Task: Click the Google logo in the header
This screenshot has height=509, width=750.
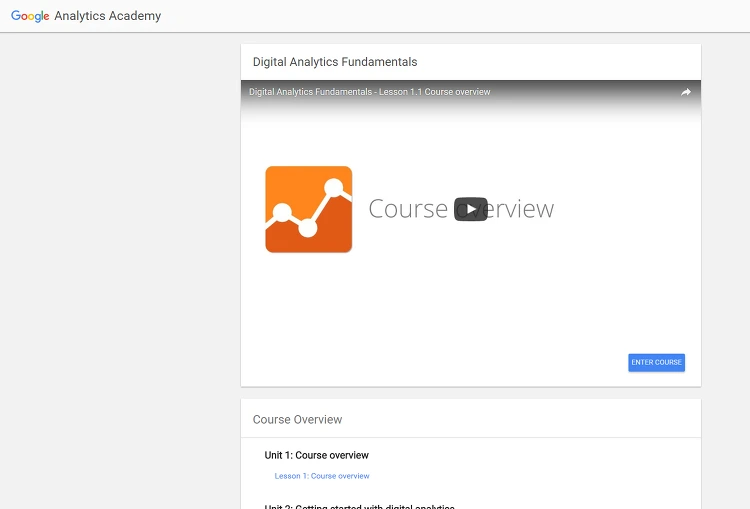Action: pyautogui.click(x=30, y=16)
